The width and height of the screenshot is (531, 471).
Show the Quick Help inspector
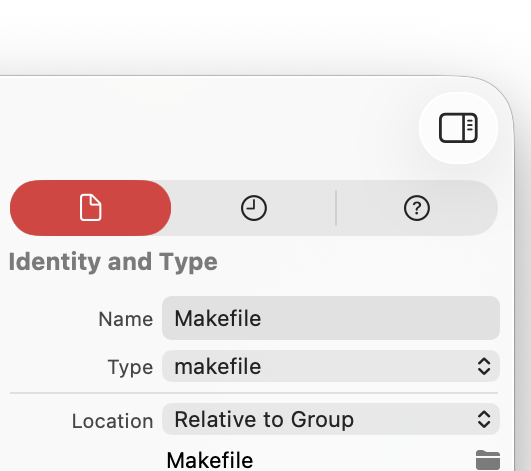(x=417, y=208)
